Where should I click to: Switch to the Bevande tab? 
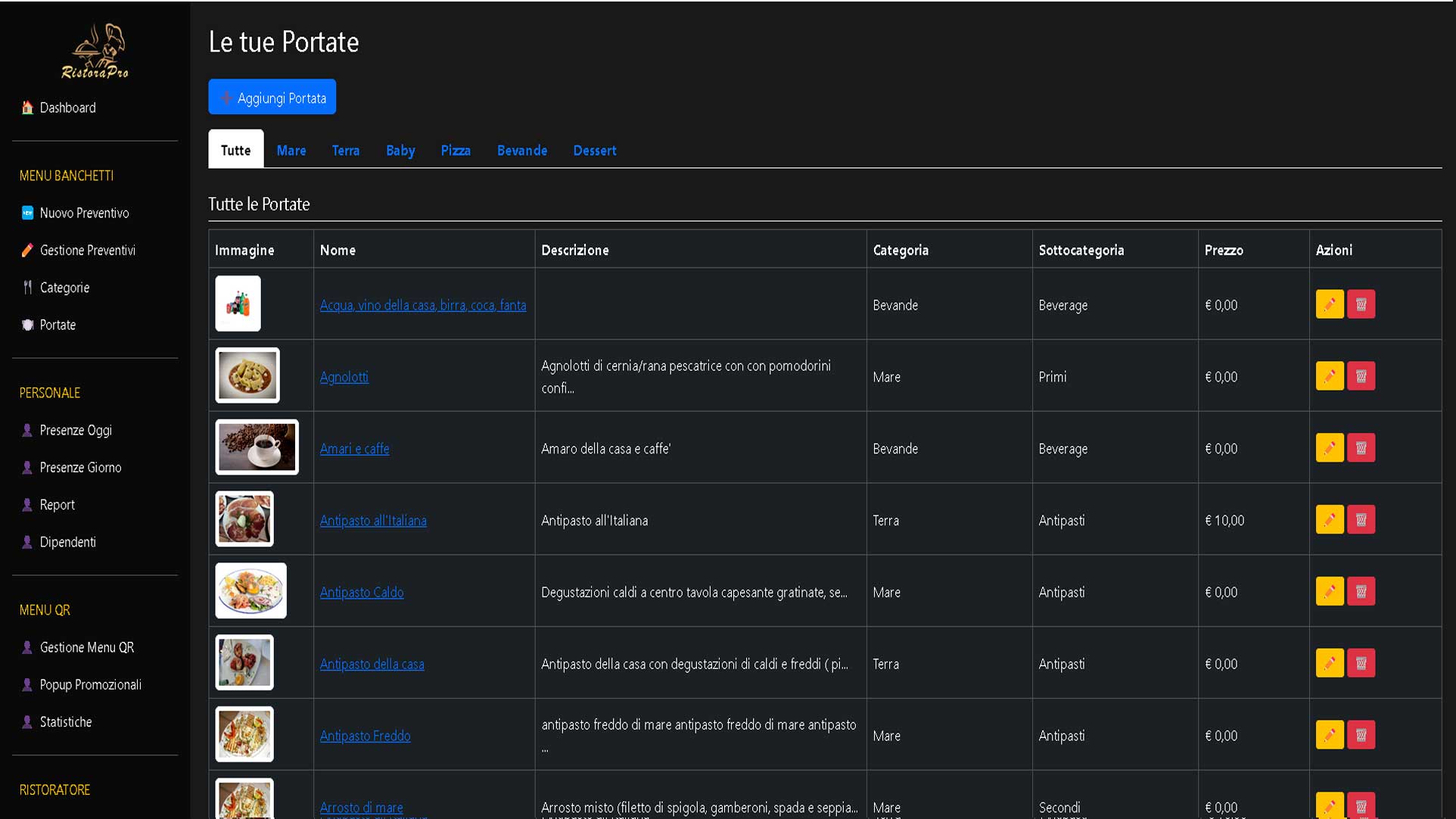(x=522, y=150)
